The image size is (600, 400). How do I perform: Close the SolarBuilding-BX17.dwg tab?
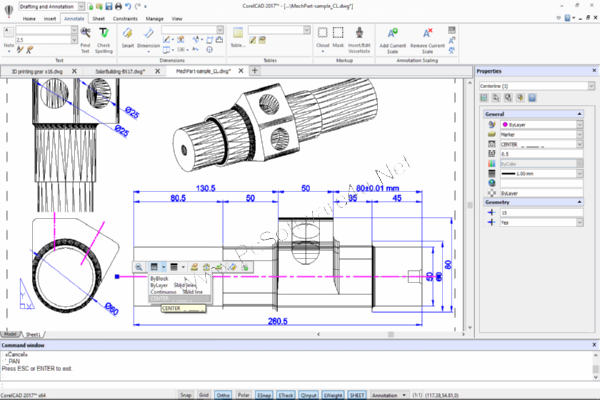pyautogui.click(x=157, y=71)
